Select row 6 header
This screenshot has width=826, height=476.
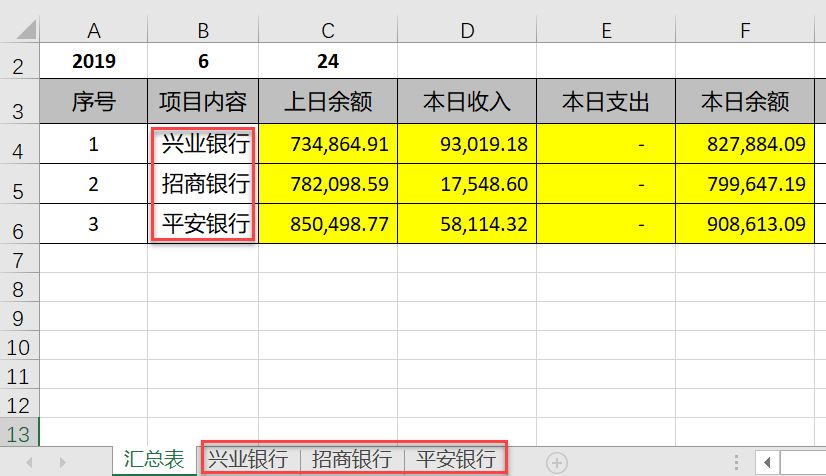pyautogui.click(x=19, y=224)
